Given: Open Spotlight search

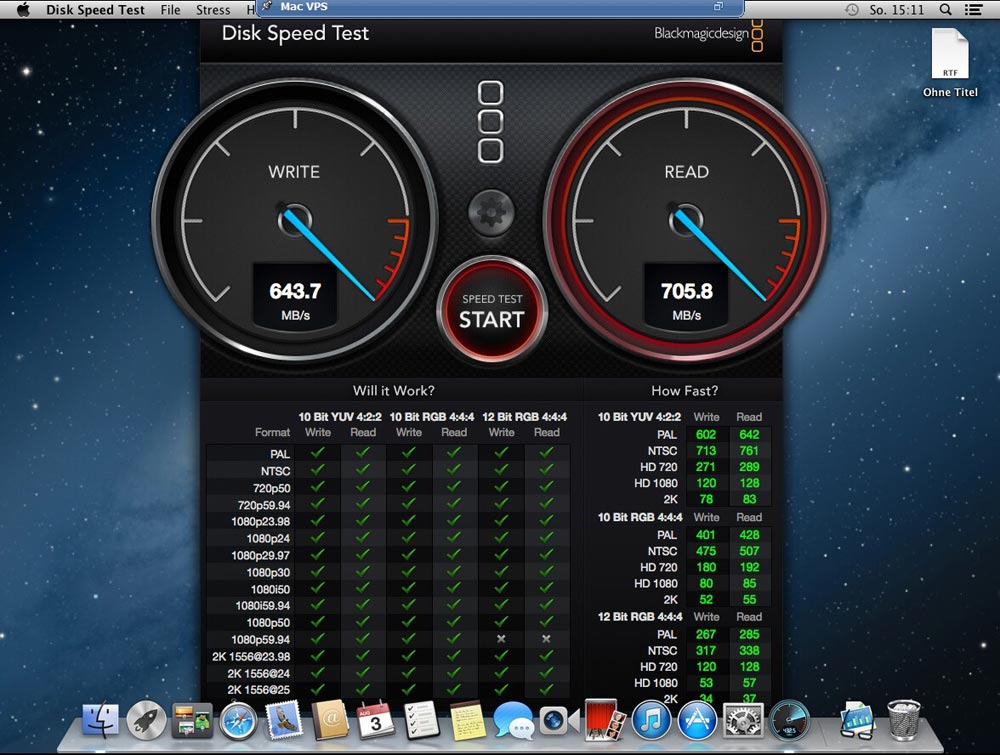Looking at the screenshot, I should click(945, 10).
